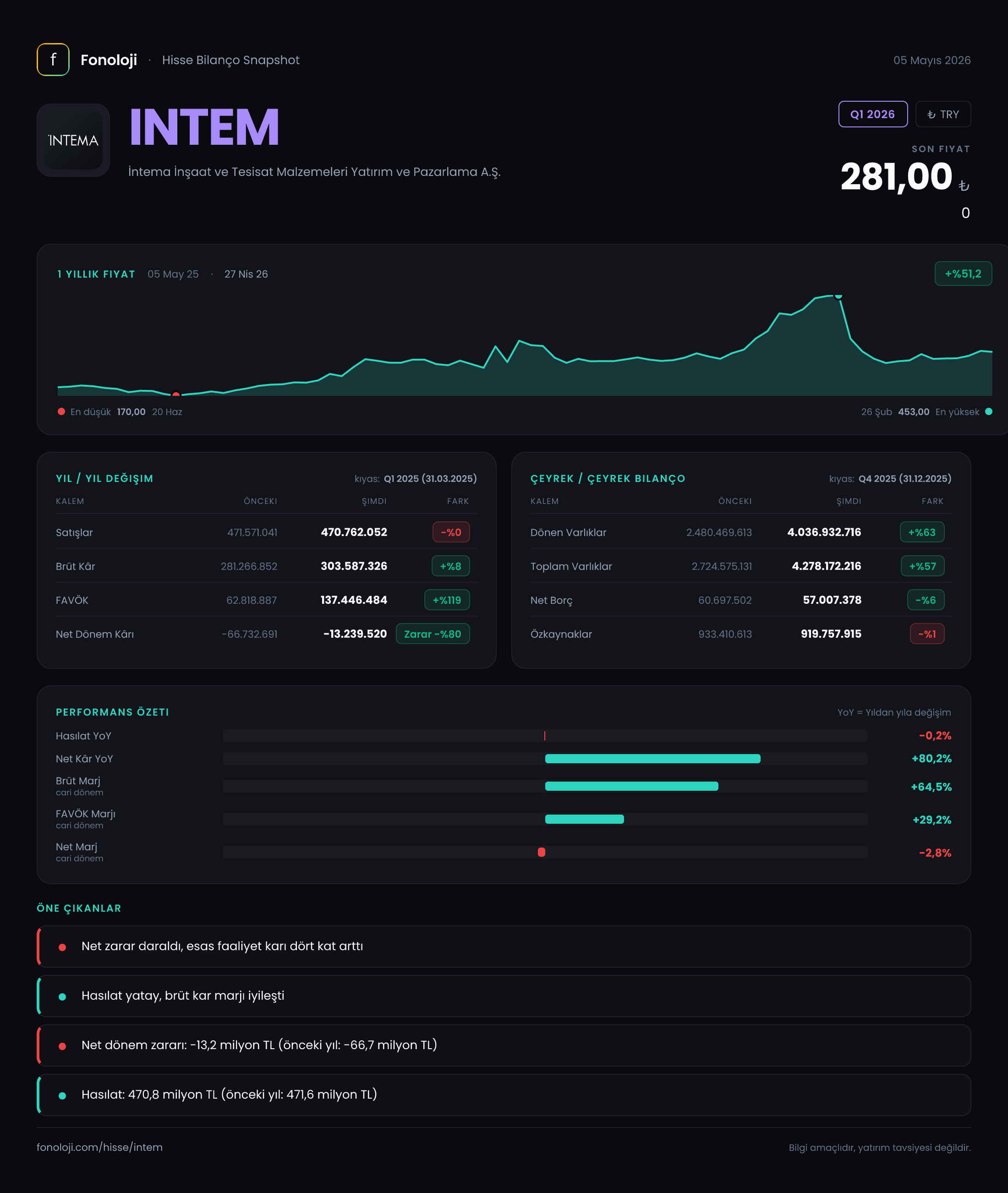Click the -0,2% Hasılat YoY value
Image resolution: width=1008 pixels, height=1193 pixels.
935,735
